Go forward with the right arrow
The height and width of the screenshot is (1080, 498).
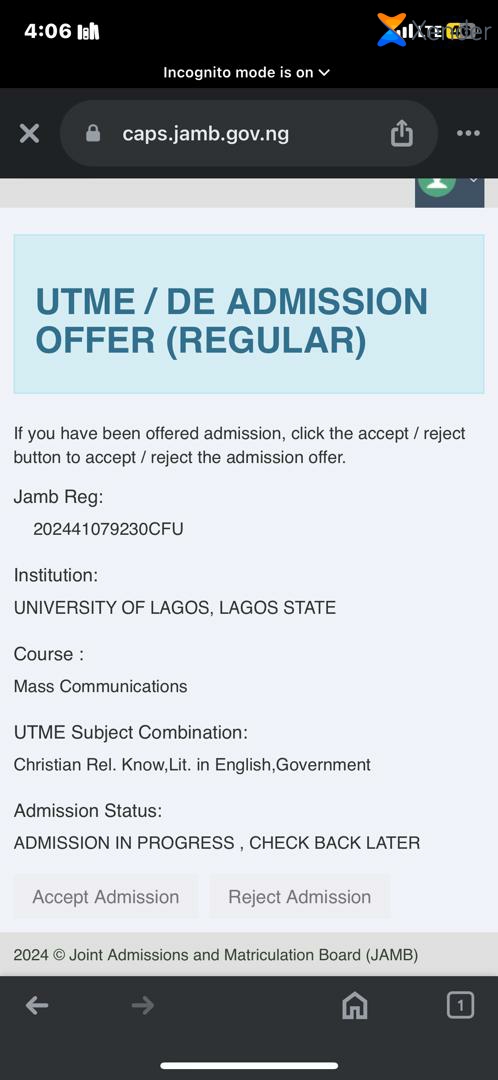[143, 1006]
